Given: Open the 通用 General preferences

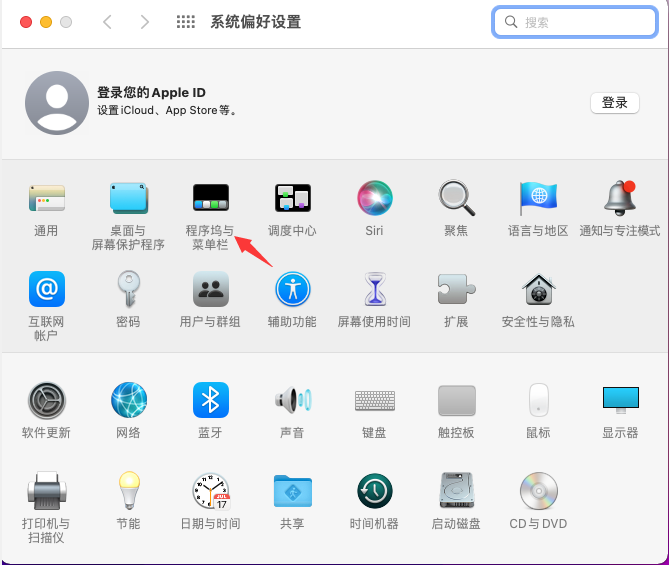Looking at the screenshot, I should coord(47,198).
